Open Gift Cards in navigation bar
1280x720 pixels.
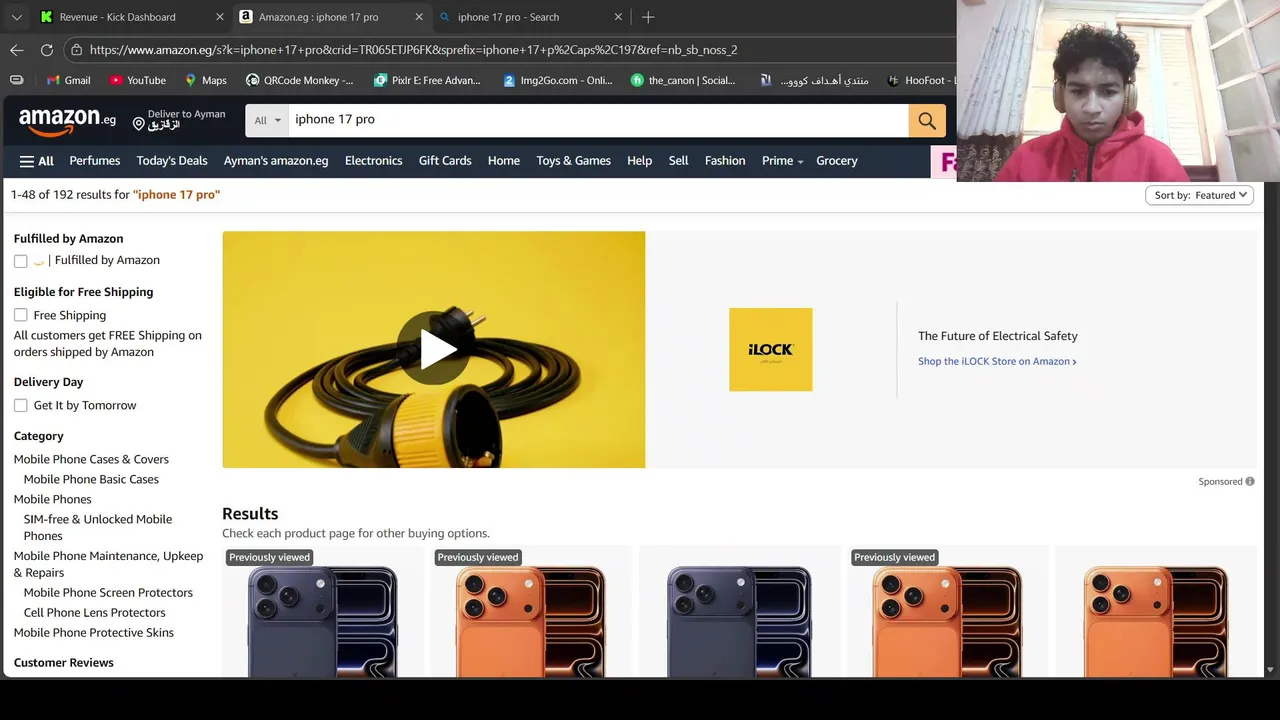[445, 161]
